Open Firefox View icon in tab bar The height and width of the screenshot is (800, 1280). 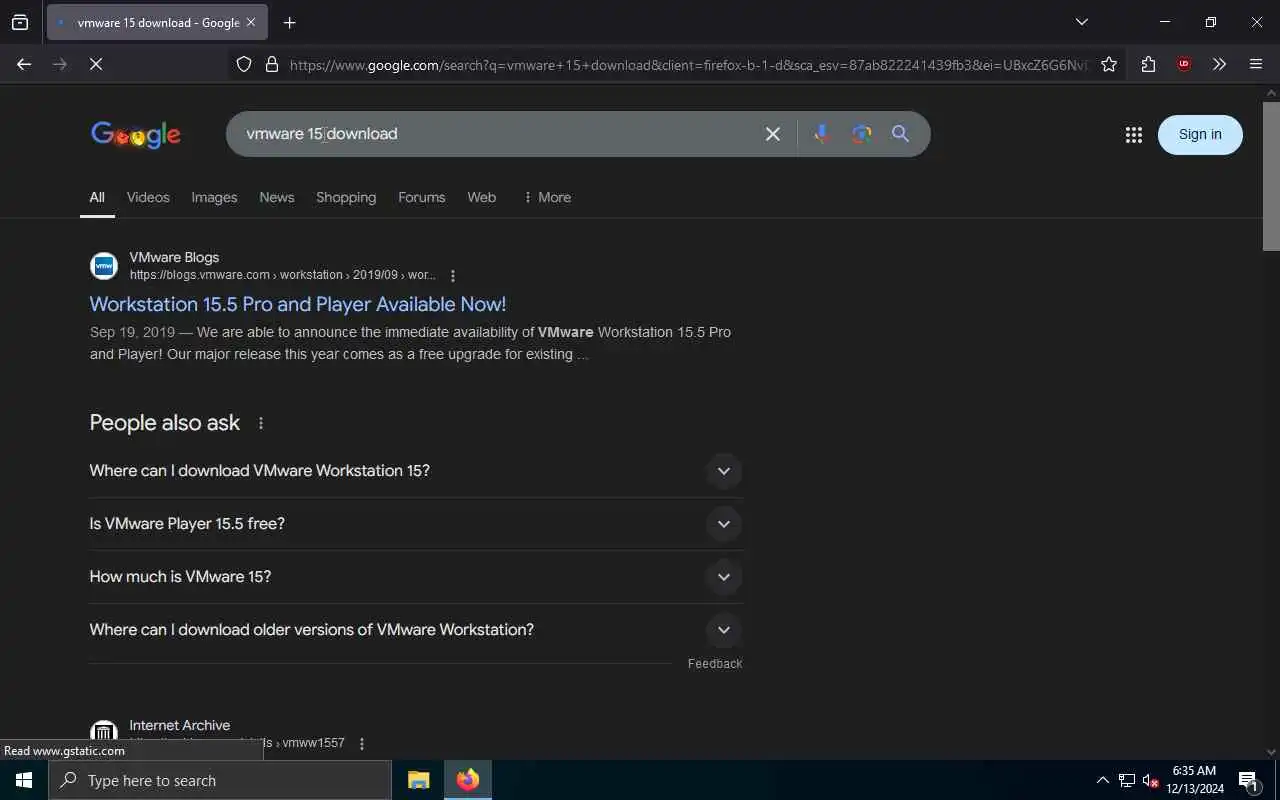(20, 22)
